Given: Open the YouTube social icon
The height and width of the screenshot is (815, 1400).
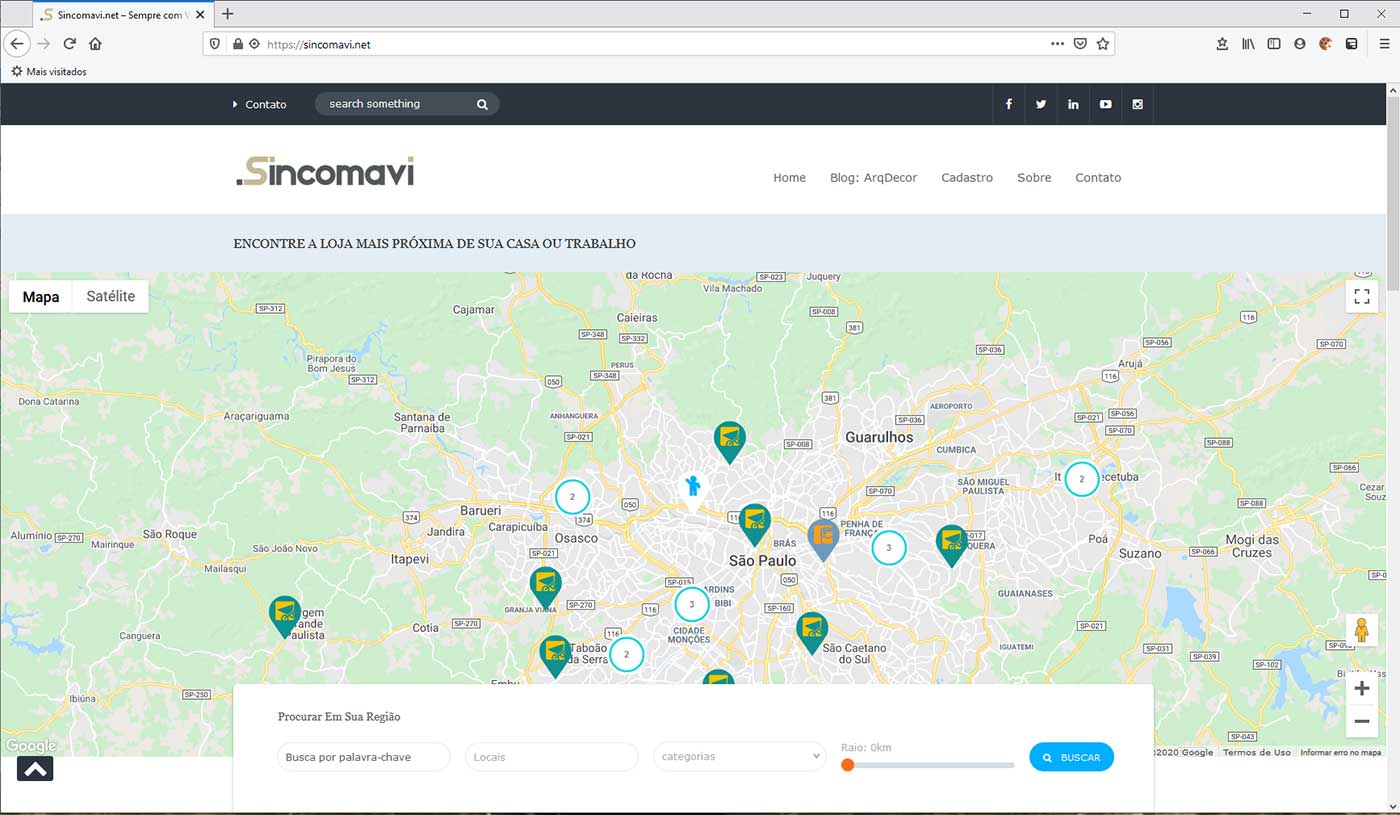Looking at the screenshot, I should click(1105, 104).
